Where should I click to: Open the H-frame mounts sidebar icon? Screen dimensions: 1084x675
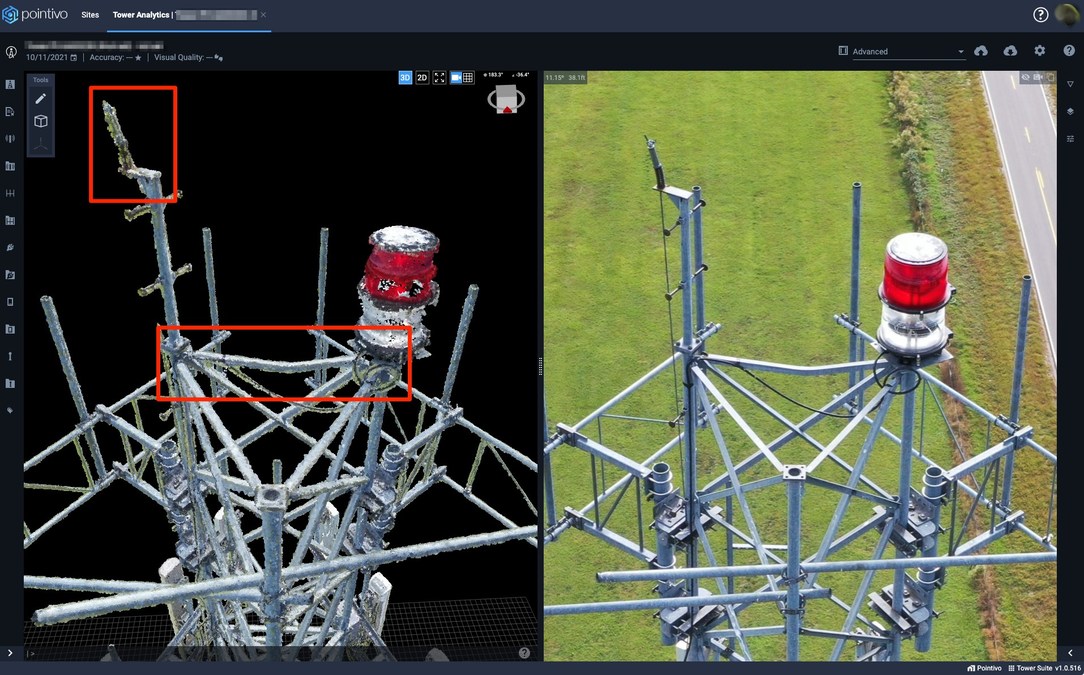(x=10, y=194)
